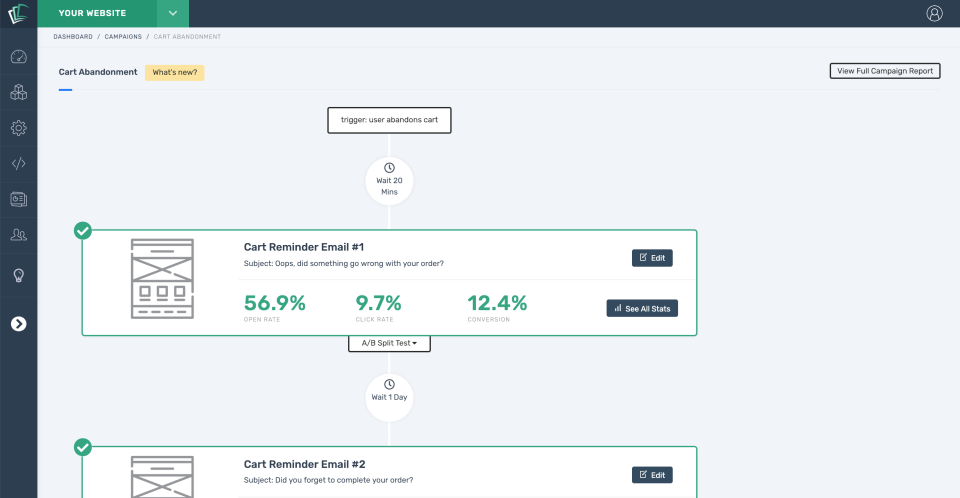Edit Cart Reminder Email #1
This screenshot has width=960, height=498.
point(652,258)
